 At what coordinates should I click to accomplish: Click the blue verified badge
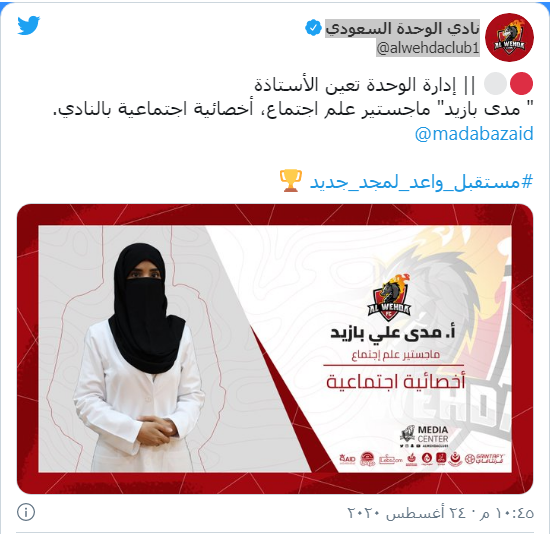tap(313, 28)
